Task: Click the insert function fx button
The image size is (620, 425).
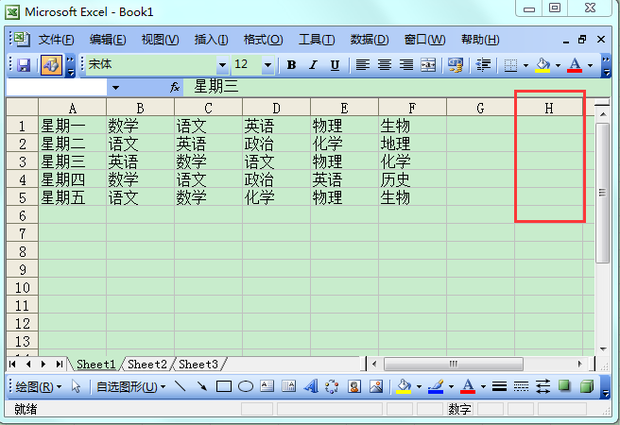Action: tap(174, 87)
